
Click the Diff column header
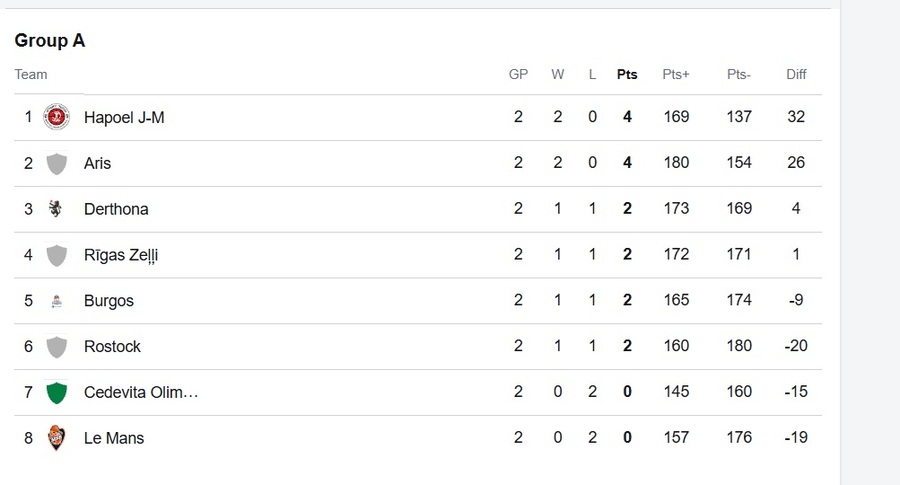(796, 75)
